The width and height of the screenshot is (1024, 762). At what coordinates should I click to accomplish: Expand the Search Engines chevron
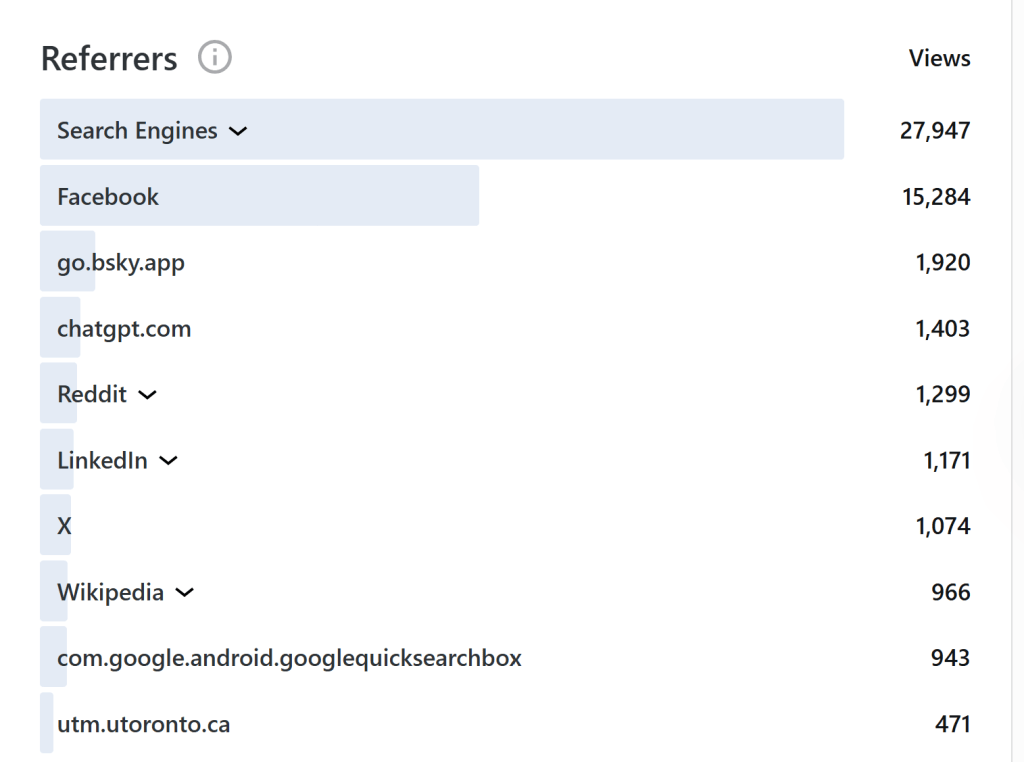point(238,131)
